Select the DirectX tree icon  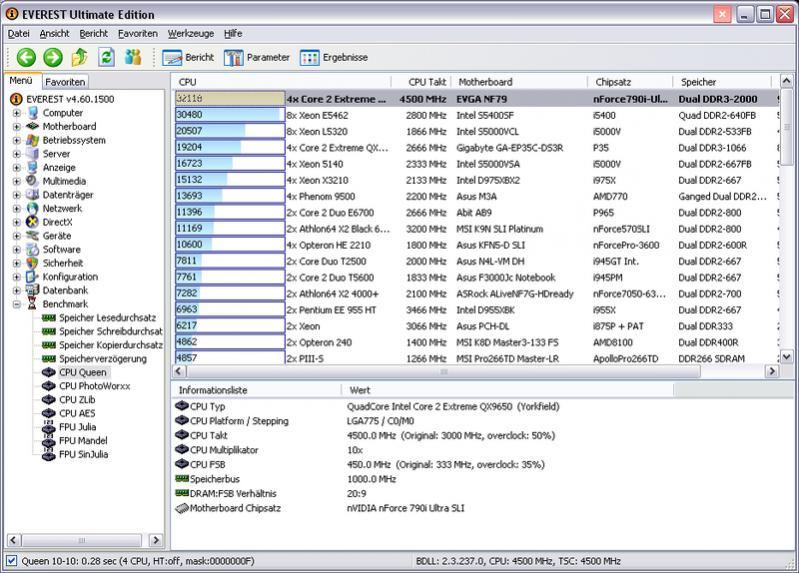click(x=33, y=222)
